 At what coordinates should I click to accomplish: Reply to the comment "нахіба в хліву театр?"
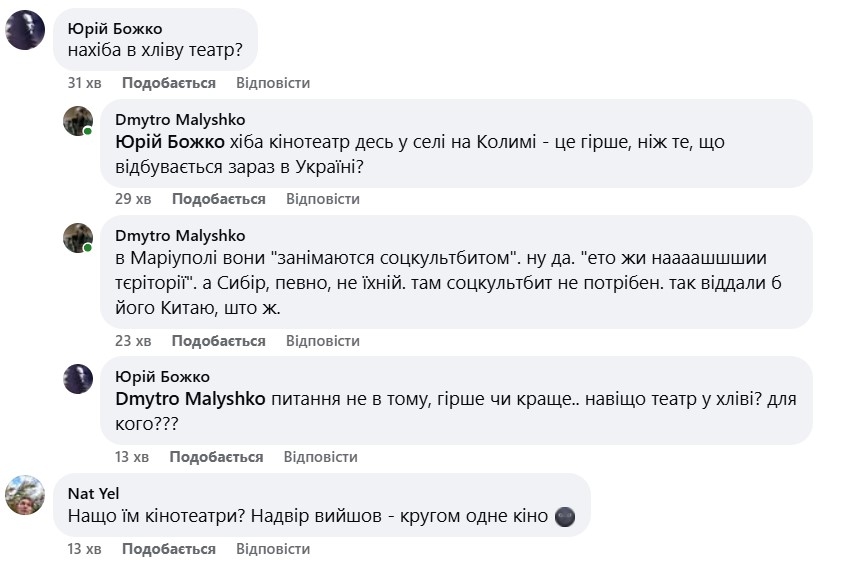pos(273,83)
